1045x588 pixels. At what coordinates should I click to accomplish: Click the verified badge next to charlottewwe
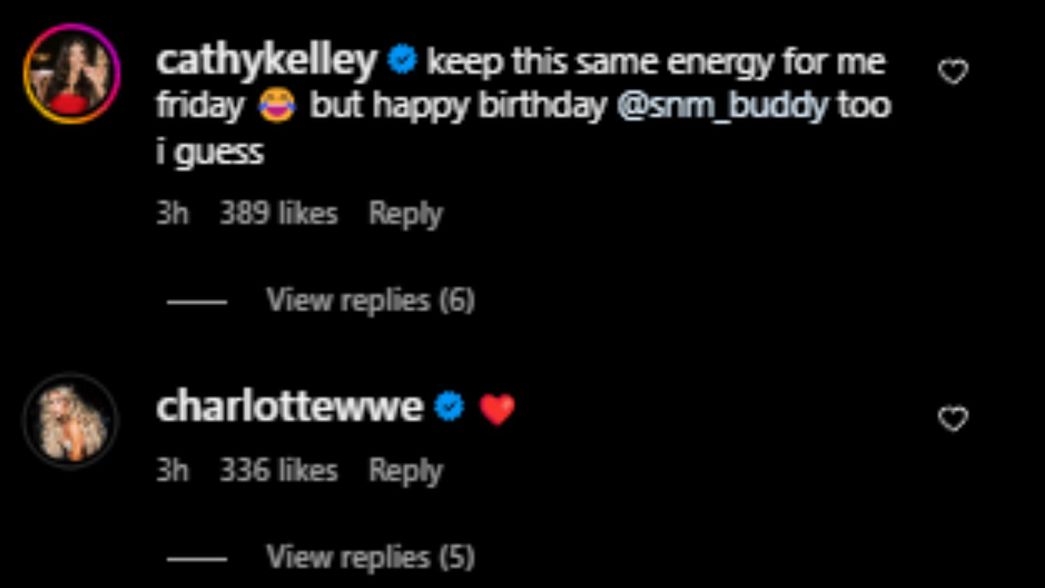[x=450, y=404]
